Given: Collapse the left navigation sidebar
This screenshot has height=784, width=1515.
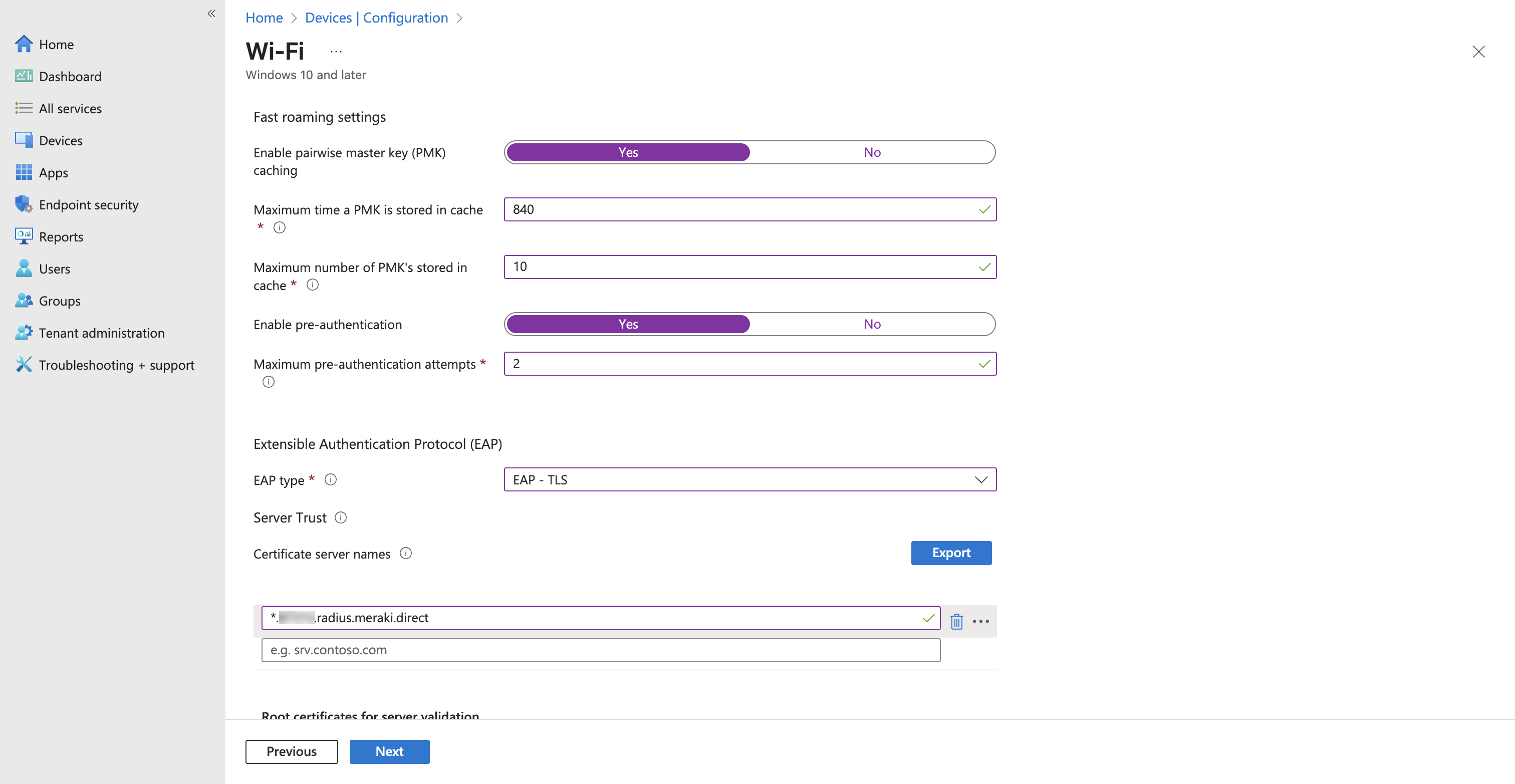Looking at the screenshot, I should (x=211, y=14).
